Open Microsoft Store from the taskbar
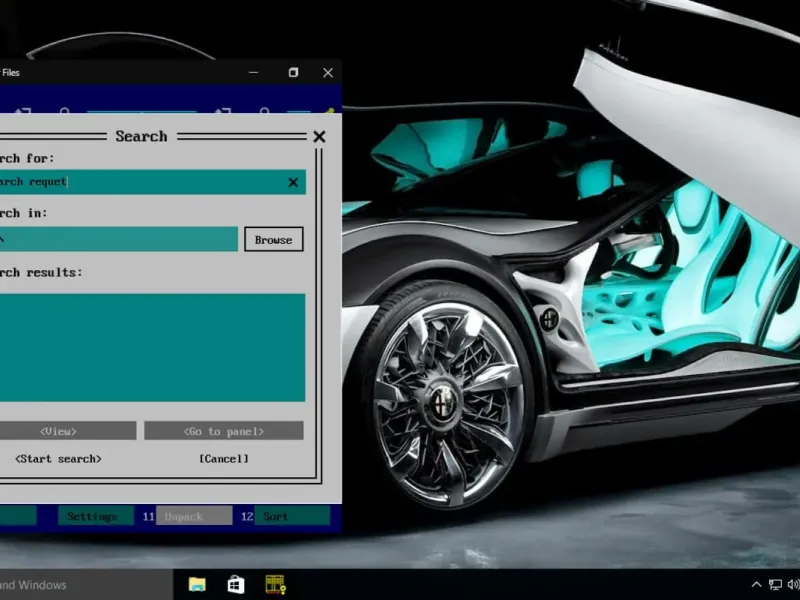800x600 pixels. 236,584
